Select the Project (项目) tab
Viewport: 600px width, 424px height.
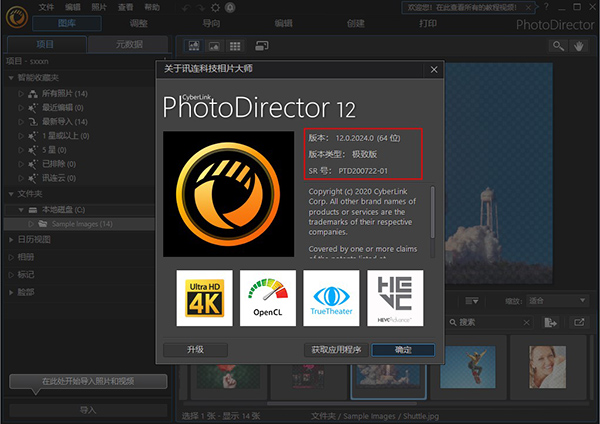46,44
